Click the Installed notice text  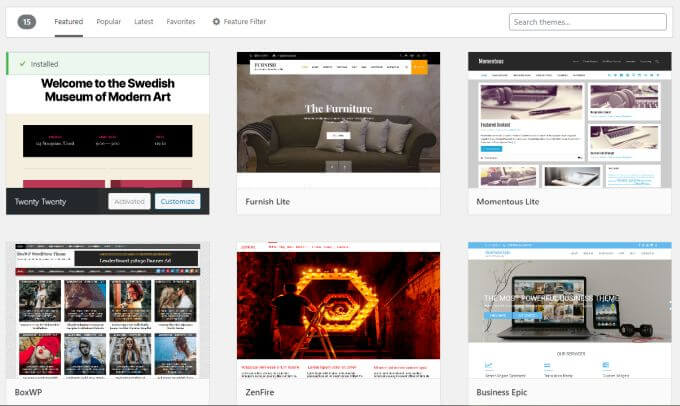click(44, 64)
